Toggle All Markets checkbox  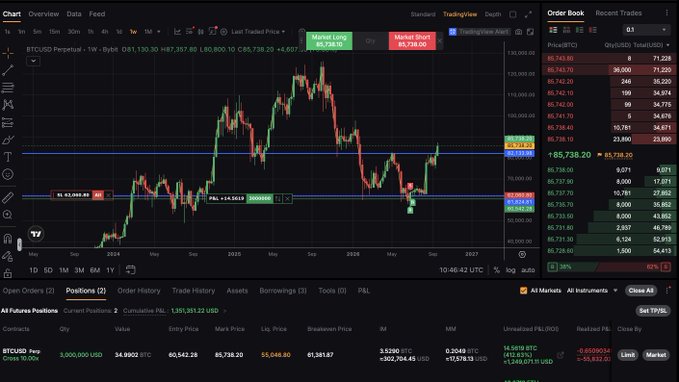[523, 291]
